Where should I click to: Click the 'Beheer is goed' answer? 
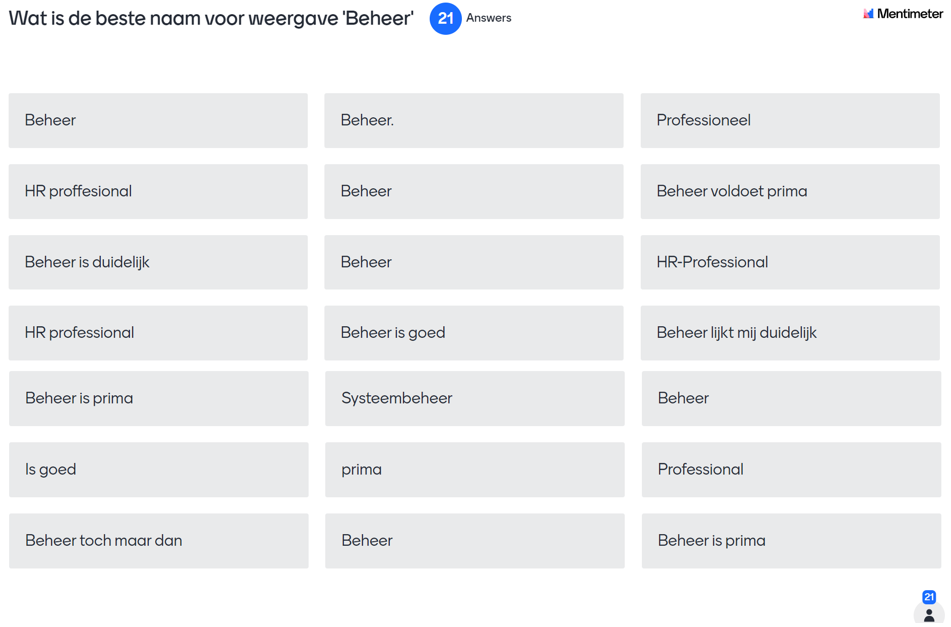point(473,333)
